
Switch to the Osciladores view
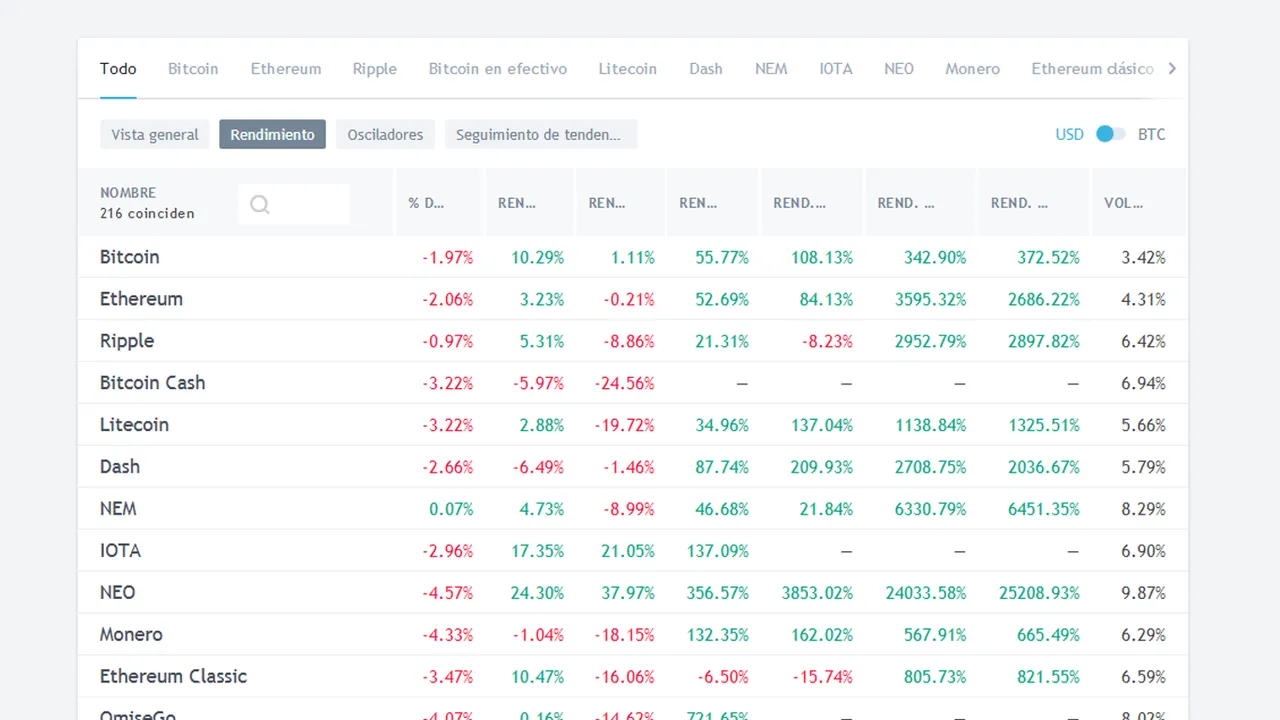click(x=385, y=134)
